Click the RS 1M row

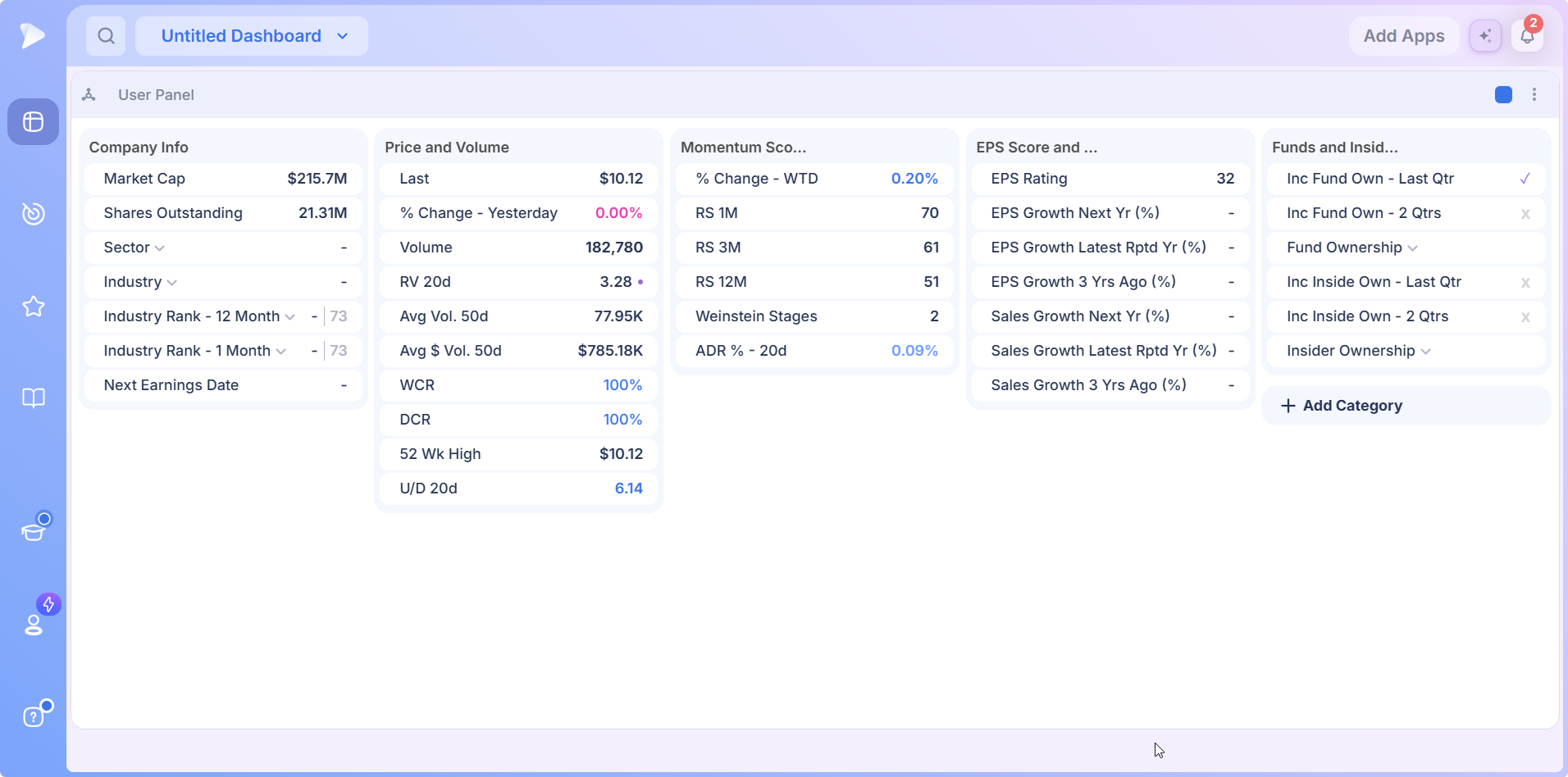[x=815, y=213]
